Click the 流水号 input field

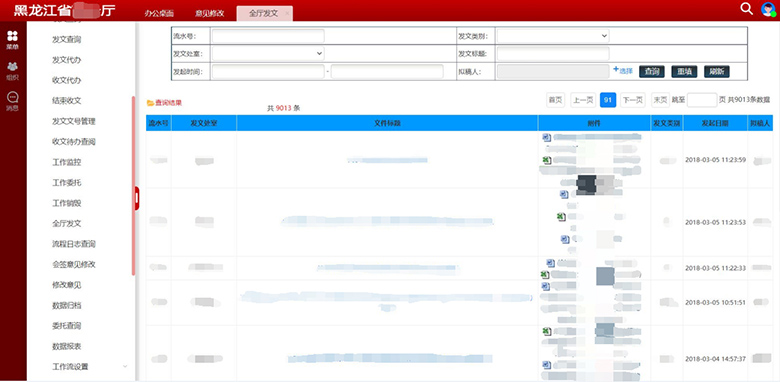click(x=268, y=36)
